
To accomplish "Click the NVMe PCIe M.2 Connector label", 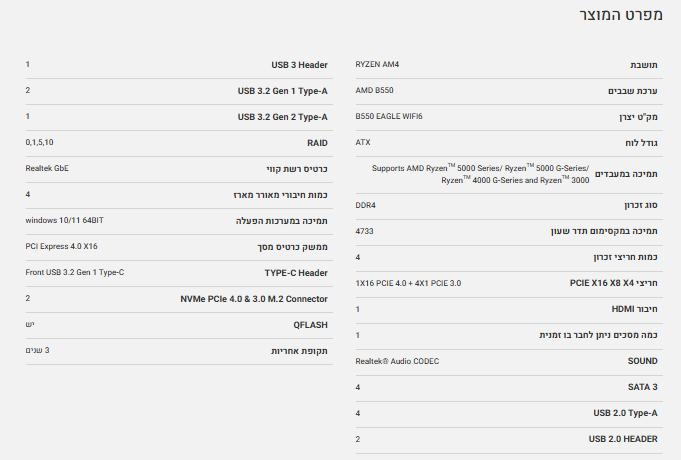I will click(254, 299).
